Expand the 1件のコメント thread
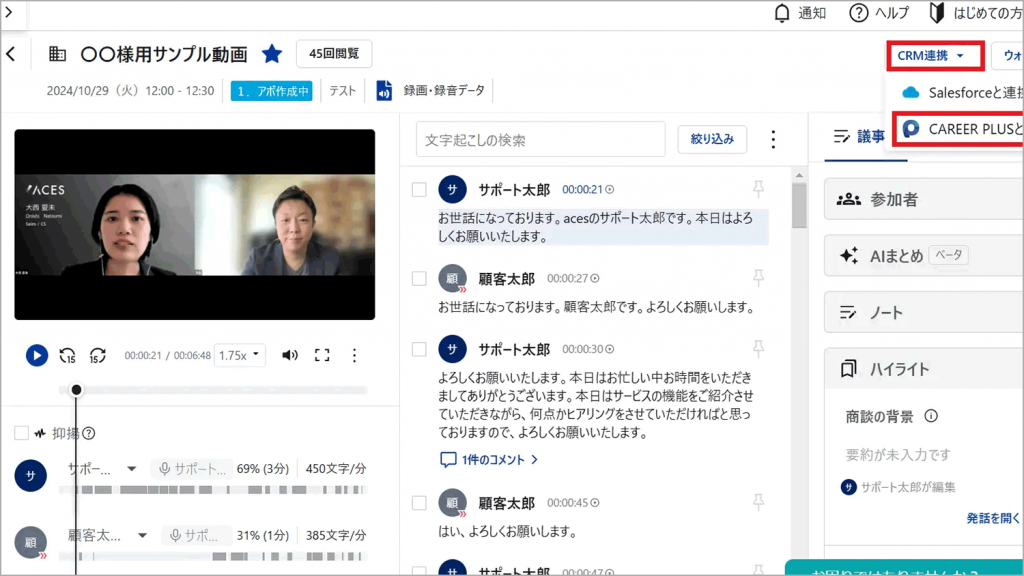This screenshot has height=576, width=1024. [x=490, y=460]
